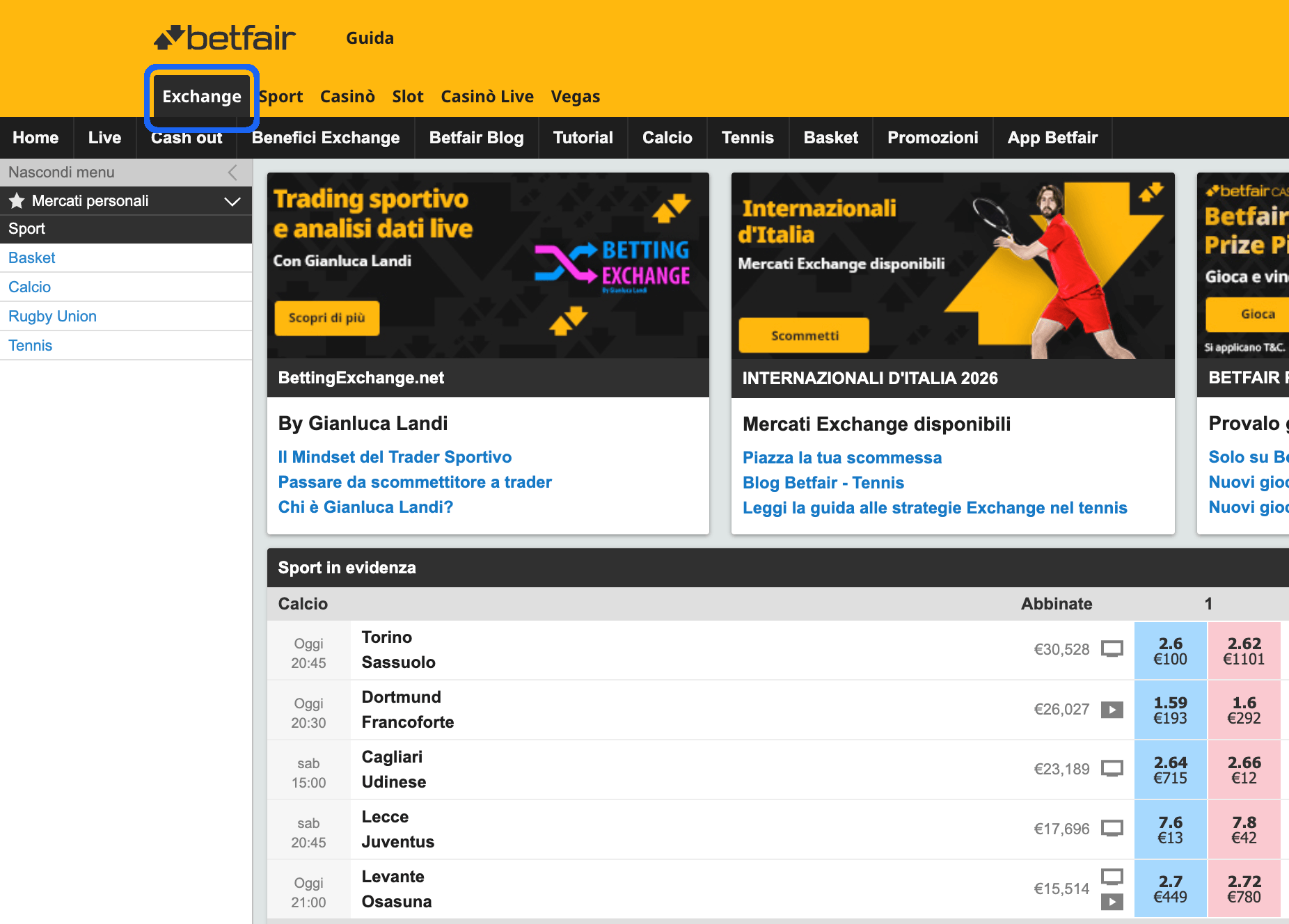1289x924 pixels.
Task: Open the App Betfair menu item
Action: pyautogui.click(x=1052, y=138)
